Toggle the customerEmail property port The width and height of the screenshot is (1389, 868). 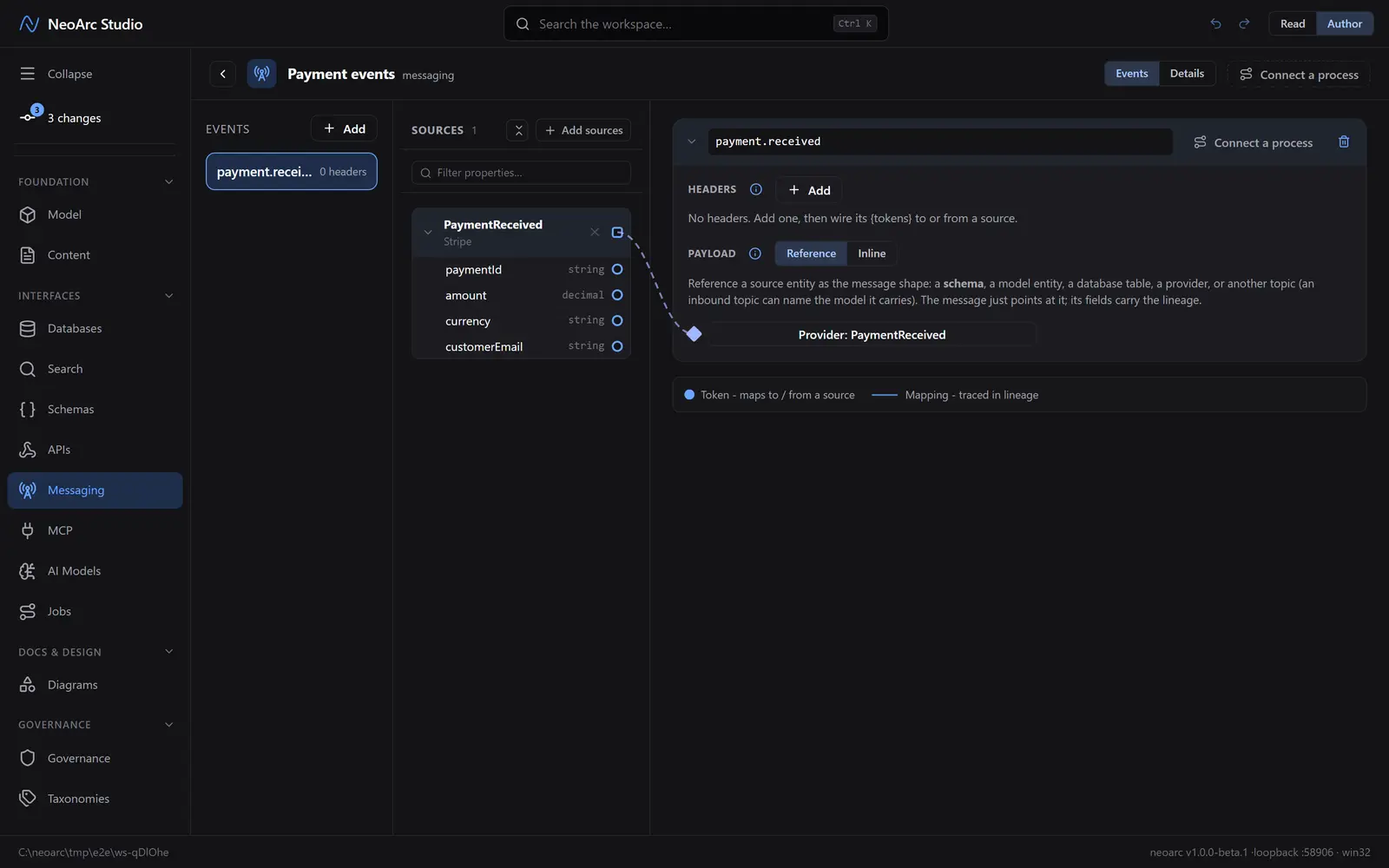617,346
